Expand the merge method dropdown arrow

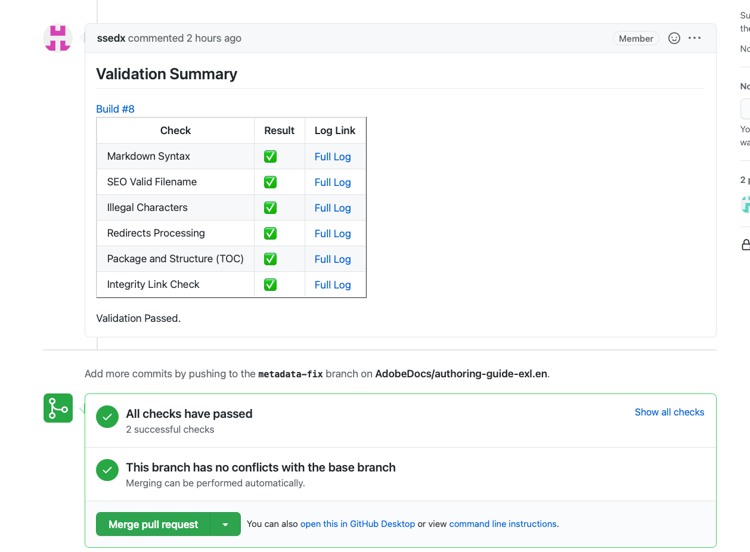click(226, 524)
